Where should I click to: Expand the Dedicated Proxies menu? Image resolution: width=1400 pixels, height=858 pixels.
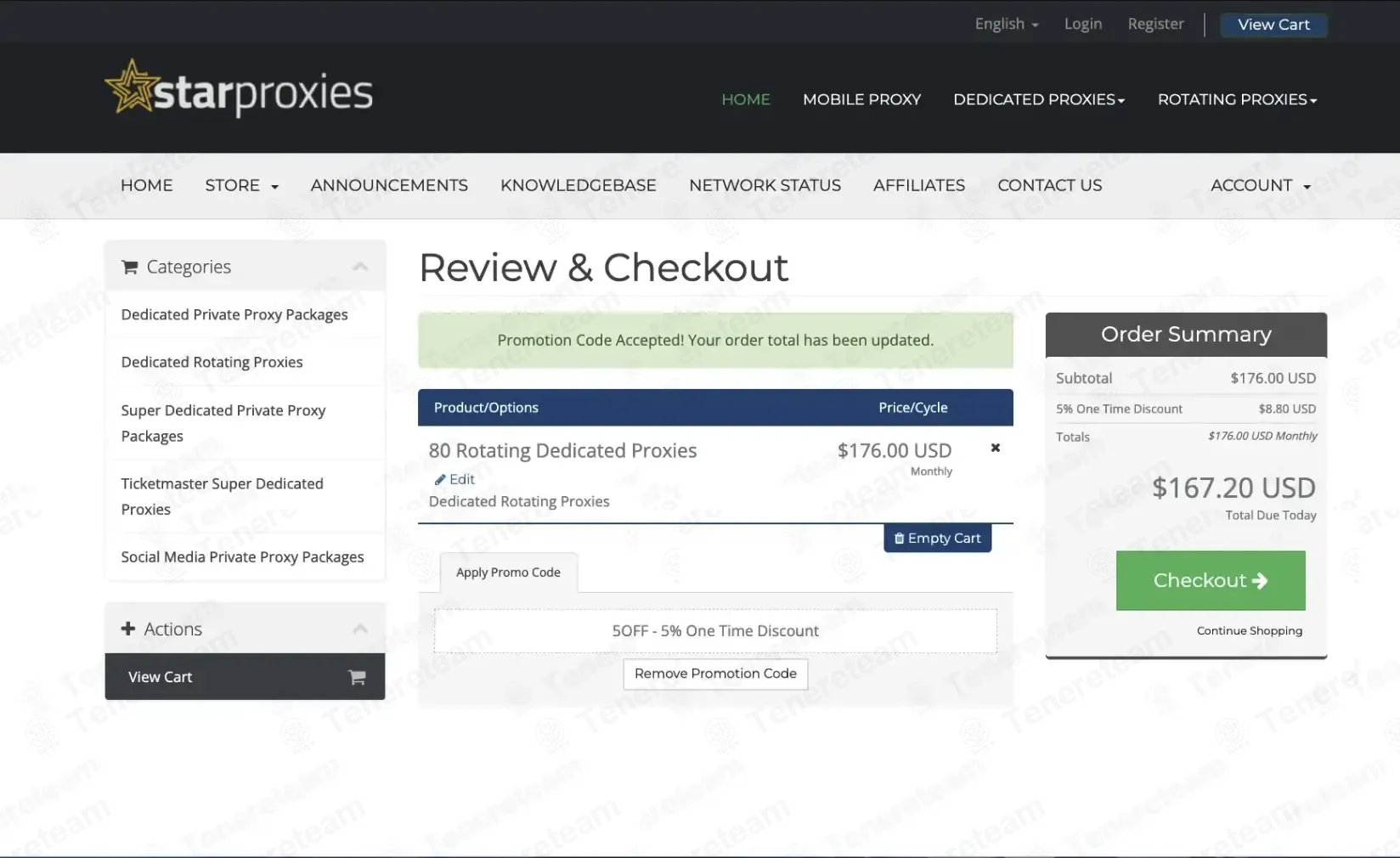[1039, 99]
